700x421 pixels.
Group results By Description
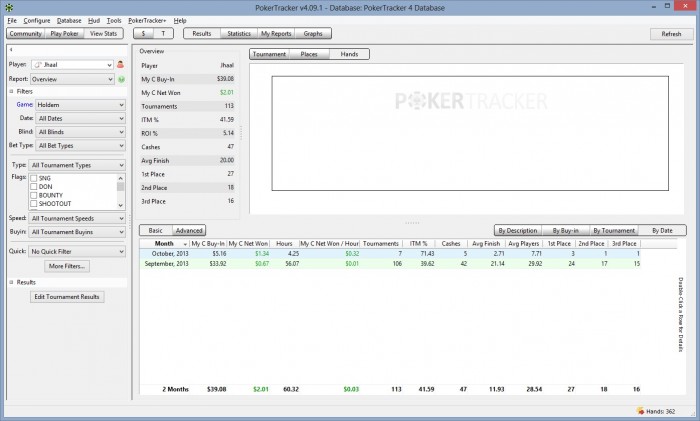tap(518, 230)
